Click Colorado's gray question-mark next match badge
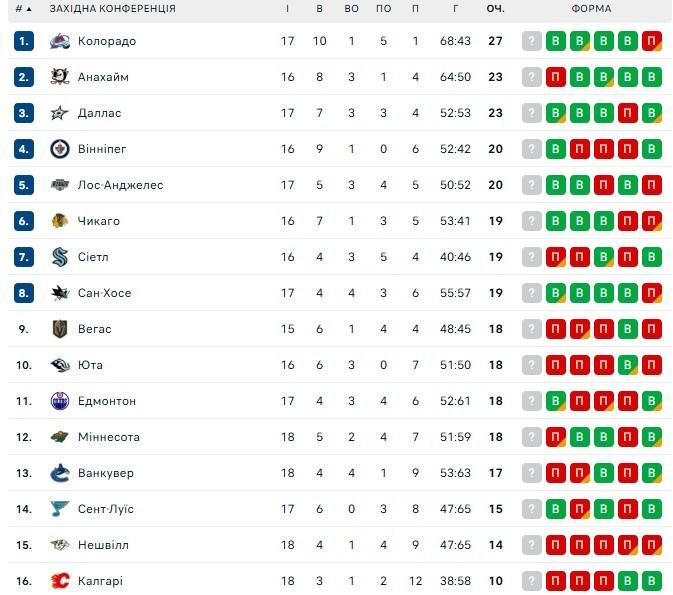The width and height of the screenshot is (673, 595). coord(532,41)
